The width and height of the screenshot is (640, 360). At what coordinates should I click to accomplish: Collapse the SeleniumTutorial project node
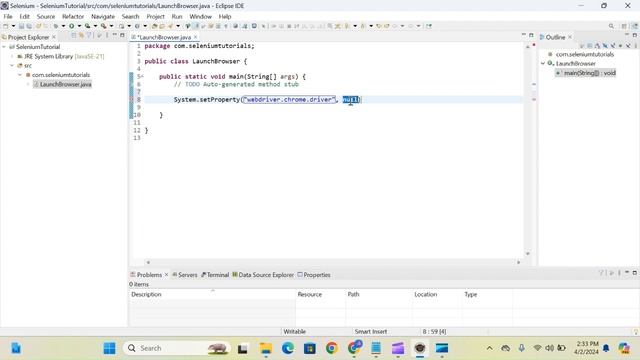click(x=4, y=47)
